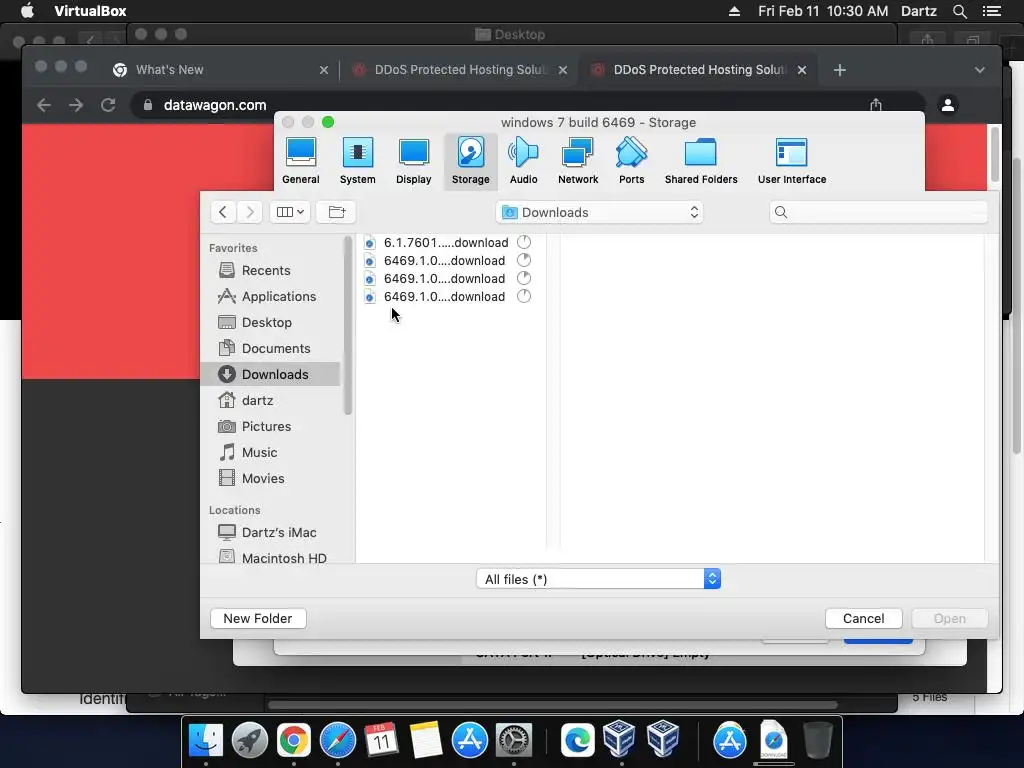Open the Apple menu

pyautogui.click(x=27, y=11)
